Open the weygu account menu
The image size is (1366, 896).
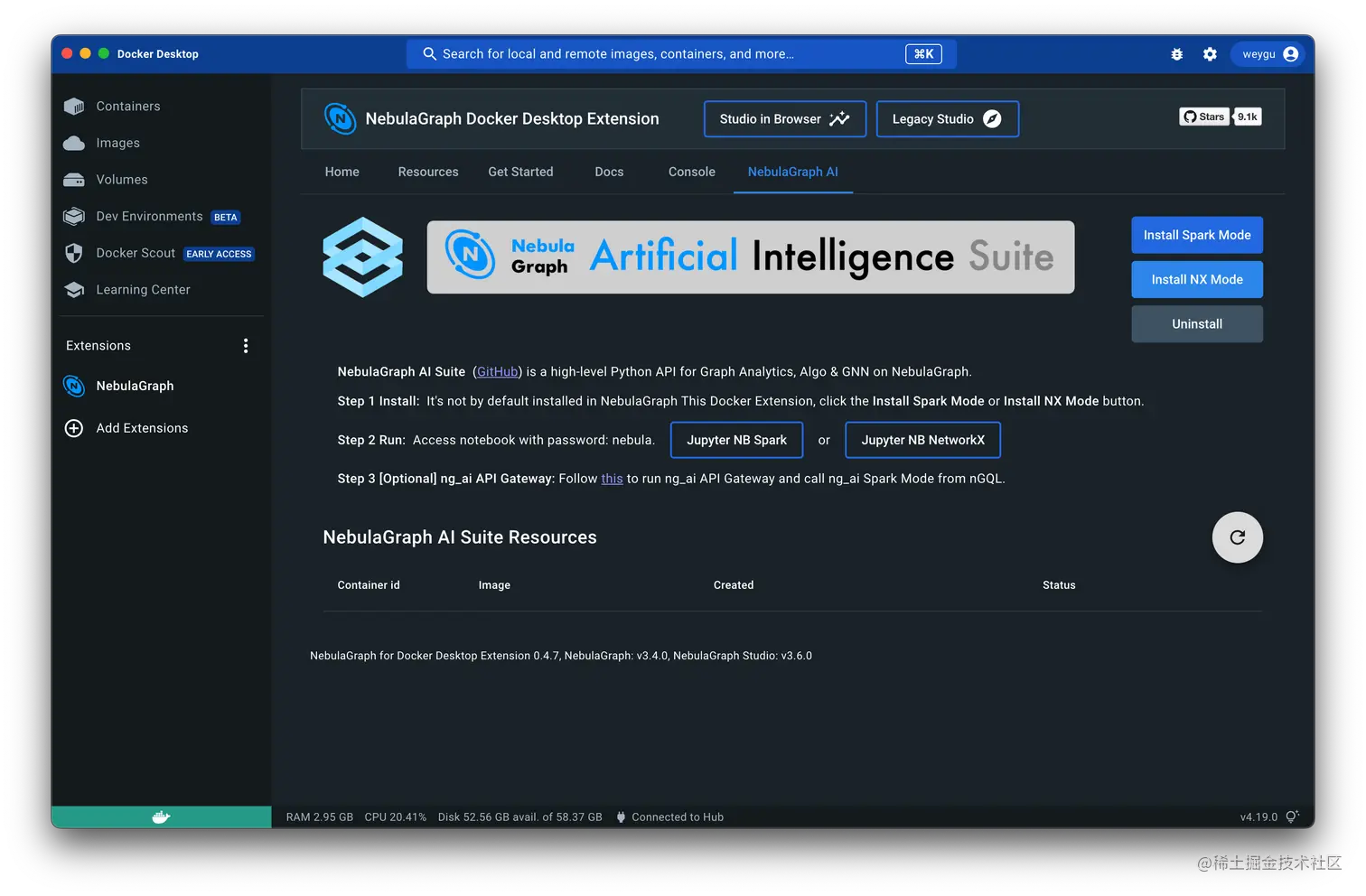(x=1269, y=54)
